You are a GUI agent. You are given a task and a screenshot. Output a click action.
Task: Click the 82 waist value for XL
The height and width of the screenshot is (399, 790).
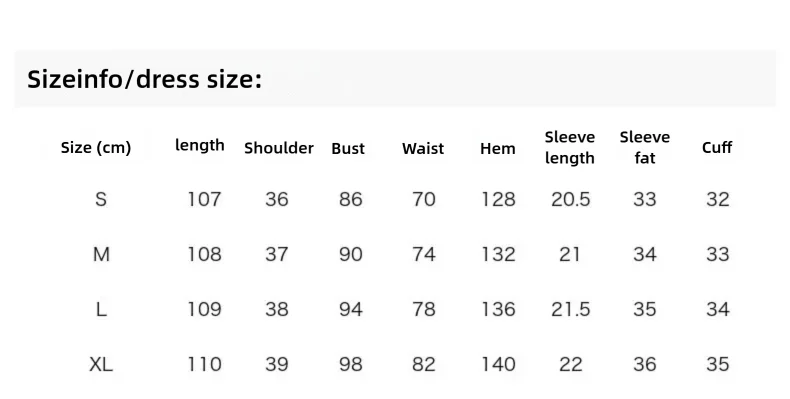click(x=424, y=364)
